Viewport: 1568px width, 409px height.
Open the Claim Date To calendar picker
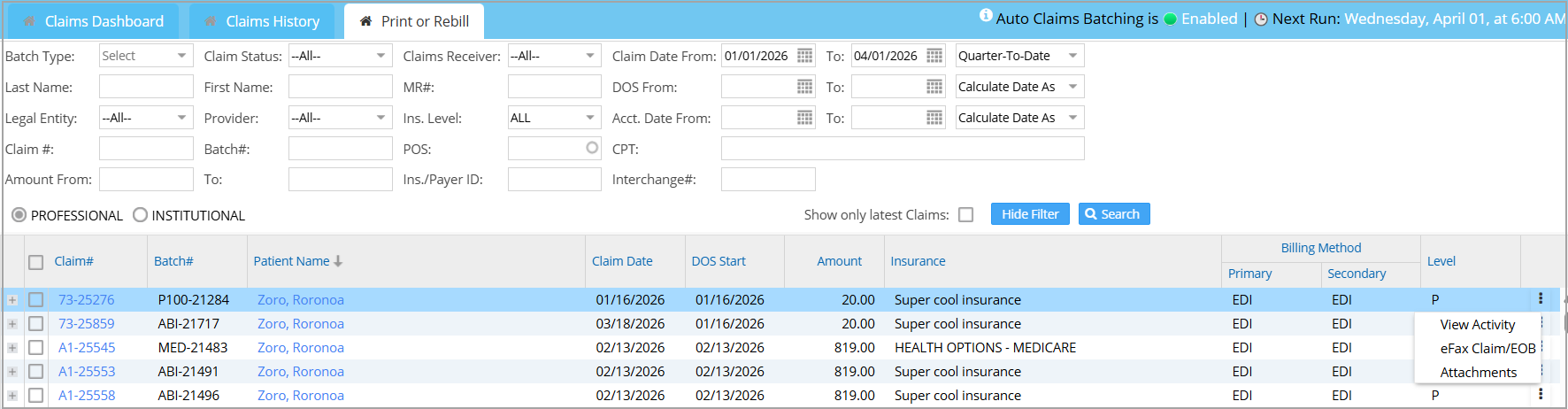934,56
